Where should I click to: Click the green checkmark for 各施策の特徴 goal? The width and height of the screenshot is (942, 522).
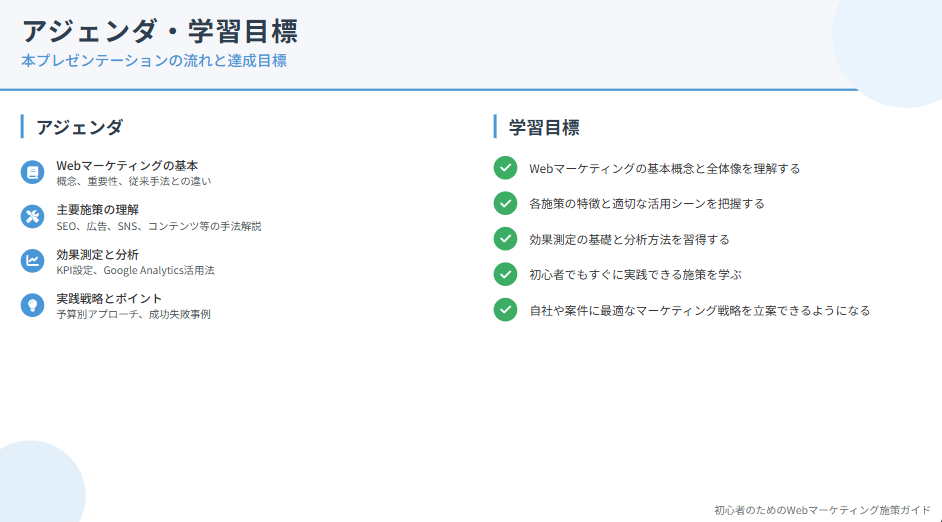point(505,203)
